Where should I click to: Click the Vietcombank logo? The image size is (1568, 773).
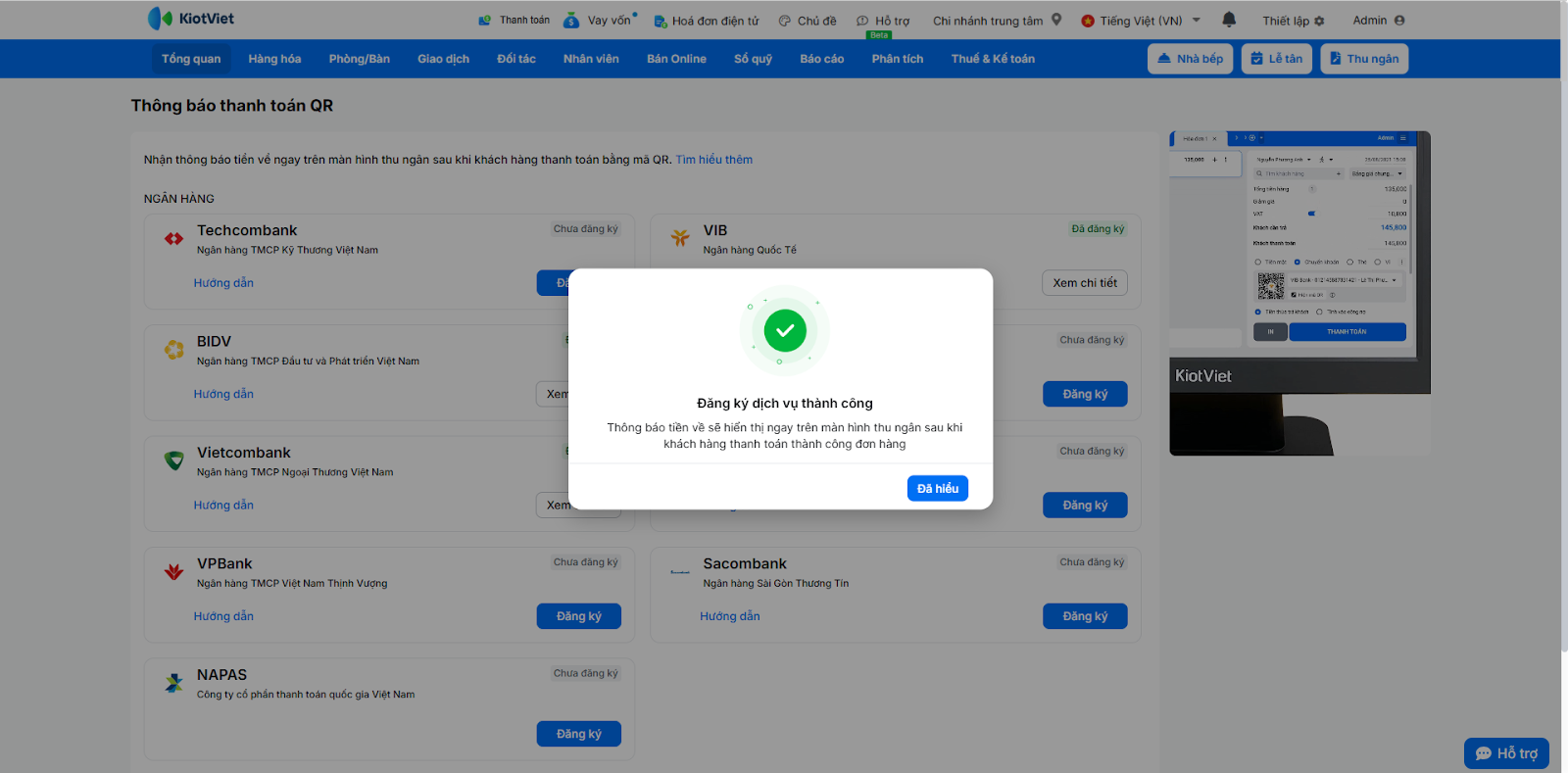click(174, 460)
